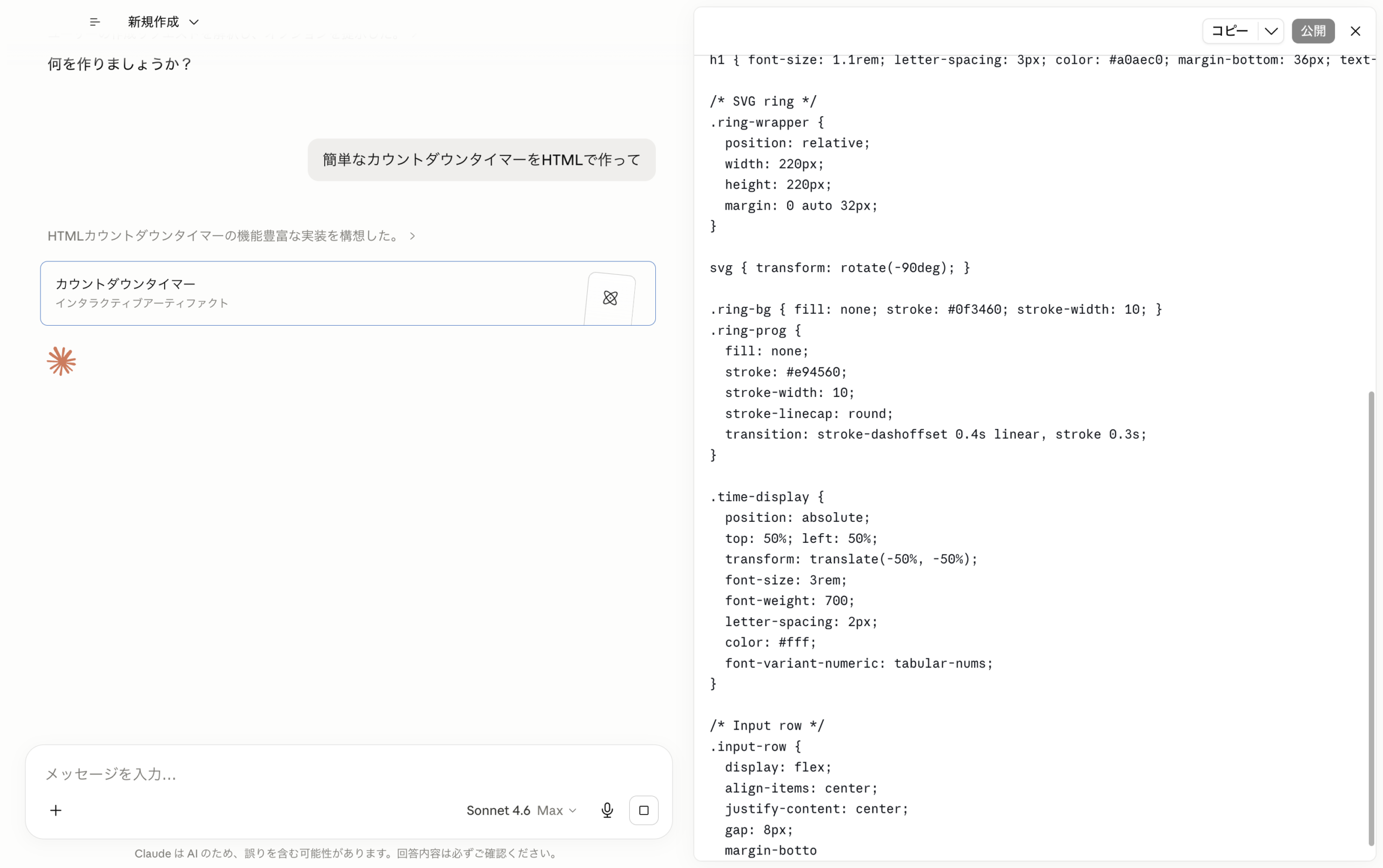Click the "top: 50%; left: 50%;" code line

click(x=801, y=539)
